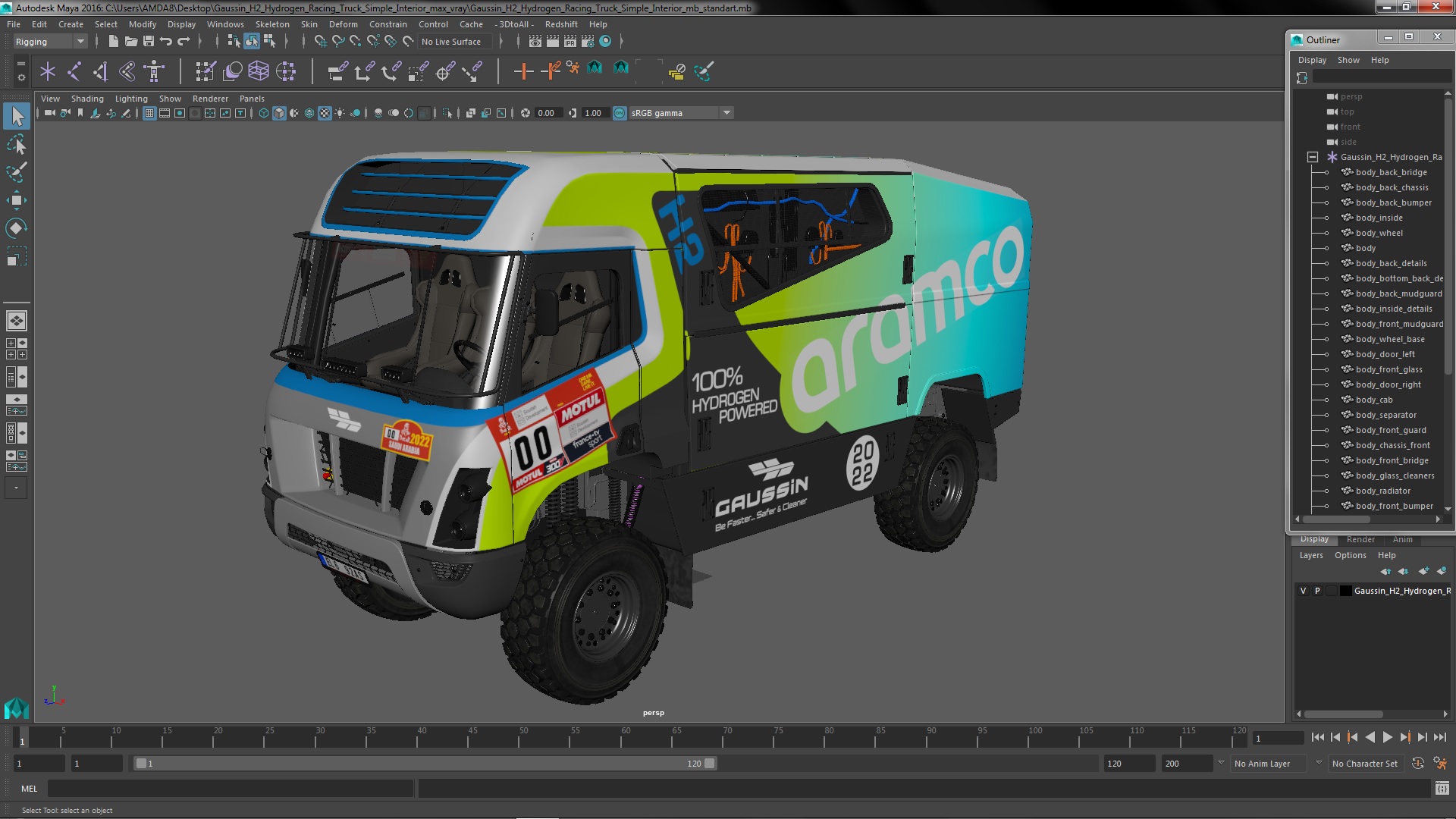Click the Create Joint tool on shelf
The height and width of the screenshot is (819, 1456).
click(74, 71)
